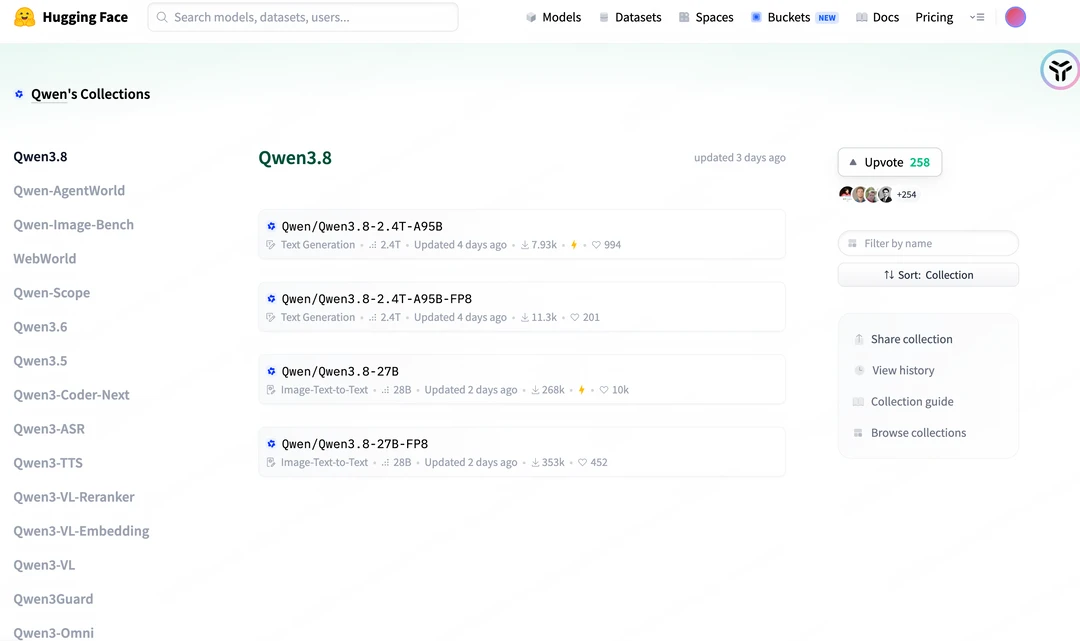Open the Qwen's Collections heading link

pyautogui.click(x=90, y=94)
